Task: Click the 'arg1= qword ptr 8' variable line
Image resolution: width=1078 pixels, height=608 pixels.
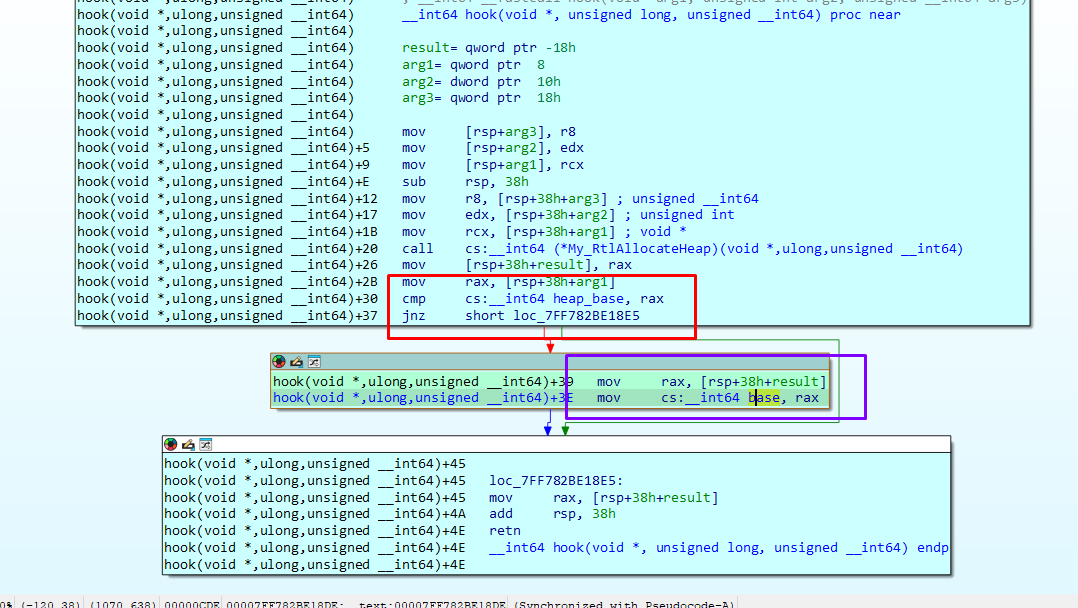Action: tap(473, 65)
